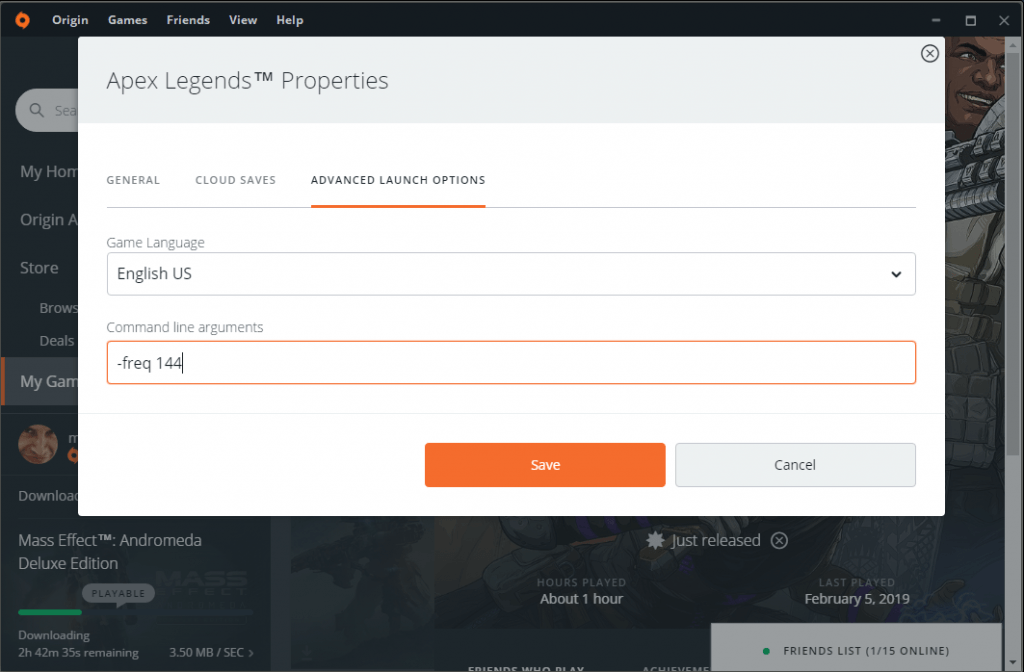Click the Origin logo icon in the top-left corner

[21, 19]
